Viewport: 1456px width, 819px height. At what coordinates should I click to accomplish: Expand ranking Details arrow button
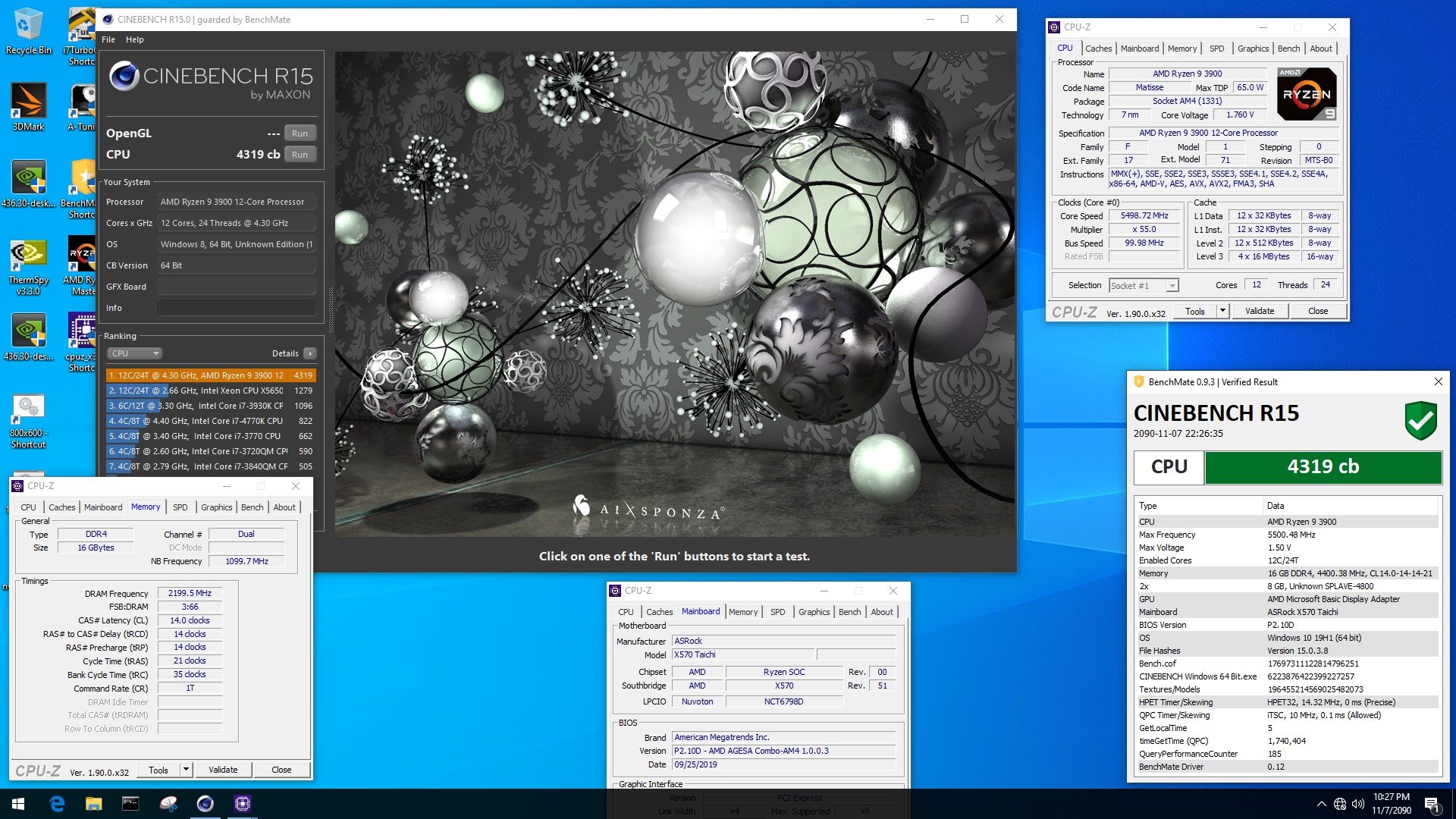(310, 353)
